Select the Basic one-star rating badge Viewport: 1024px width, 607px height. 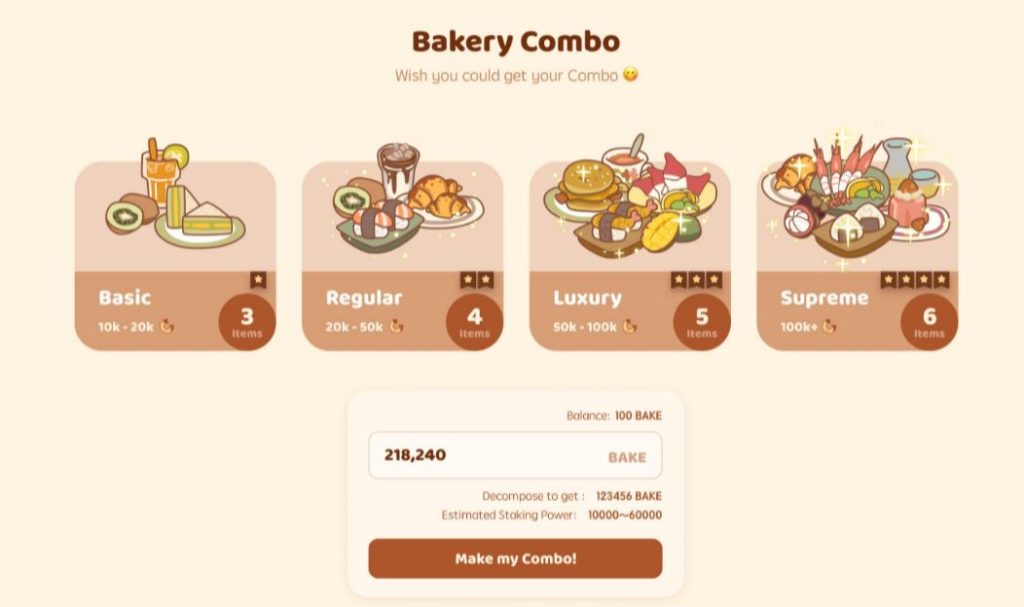258,280
